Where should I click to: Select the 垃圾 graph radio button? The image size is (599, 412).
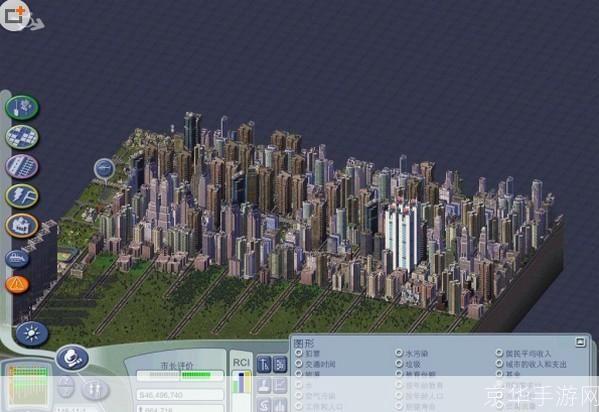coord(399,363)
